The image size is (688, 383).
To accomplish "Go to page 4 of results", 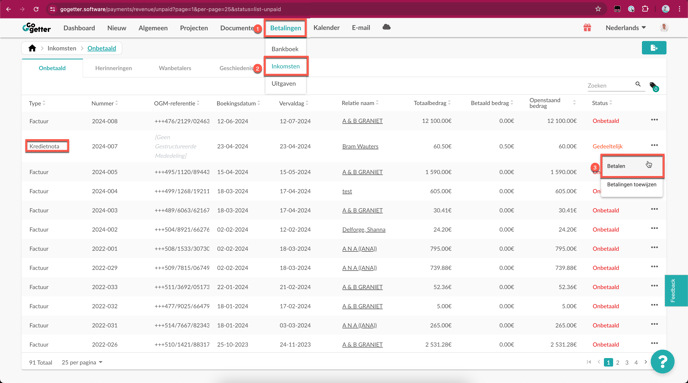I will (636, 362).
